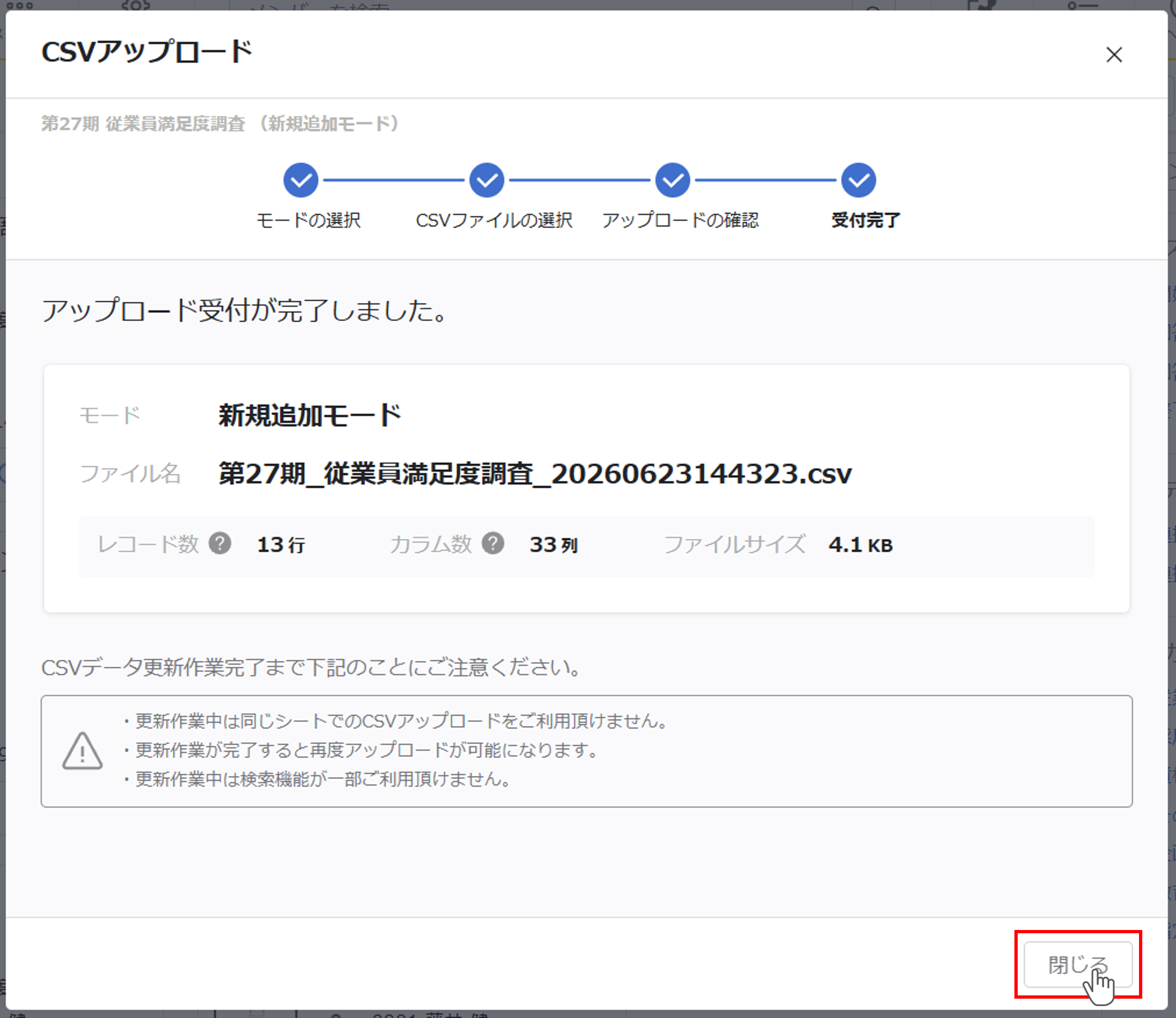Screen dimensions: 1176x1018
Task: Close the CSVアップロード dialog with the X icon
Action: pyautogui.click(x=1114, y=55)
